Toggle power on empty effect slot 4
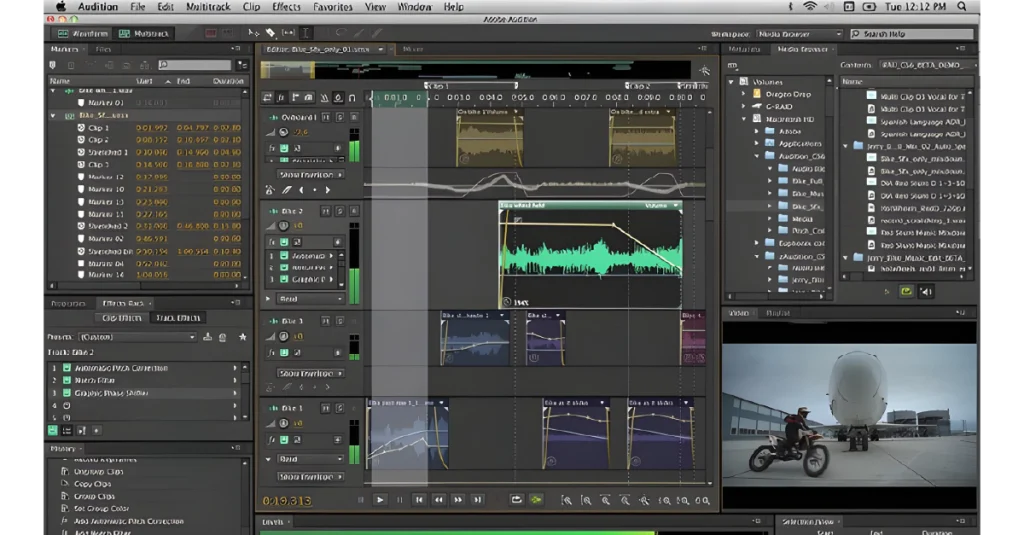 [x=67, y=406]
